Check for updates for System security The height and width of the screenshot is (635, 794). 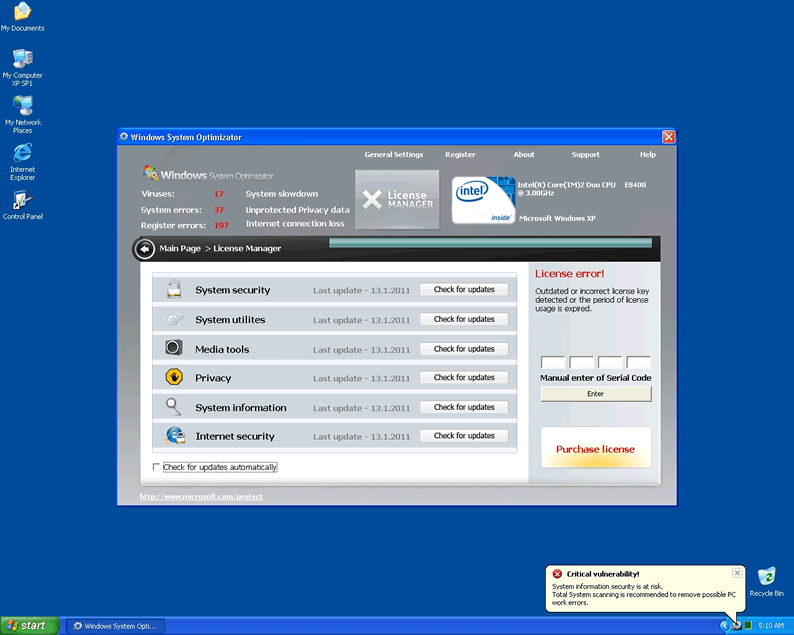point(464,290)
